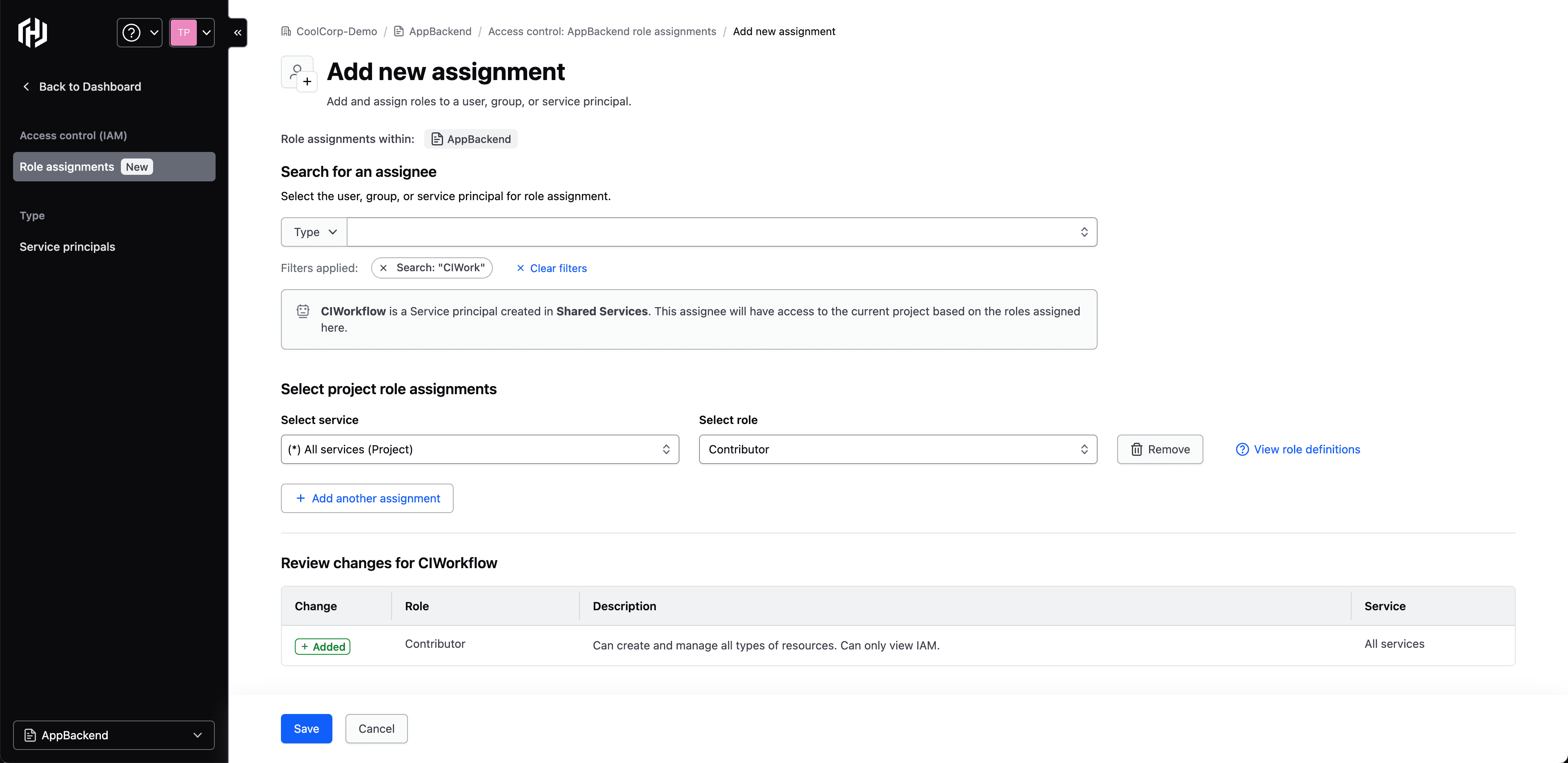Screen dimensions: 1568x763
Task: Open the AppBackend project switcher at bottom
Action: tap(113, 735)
